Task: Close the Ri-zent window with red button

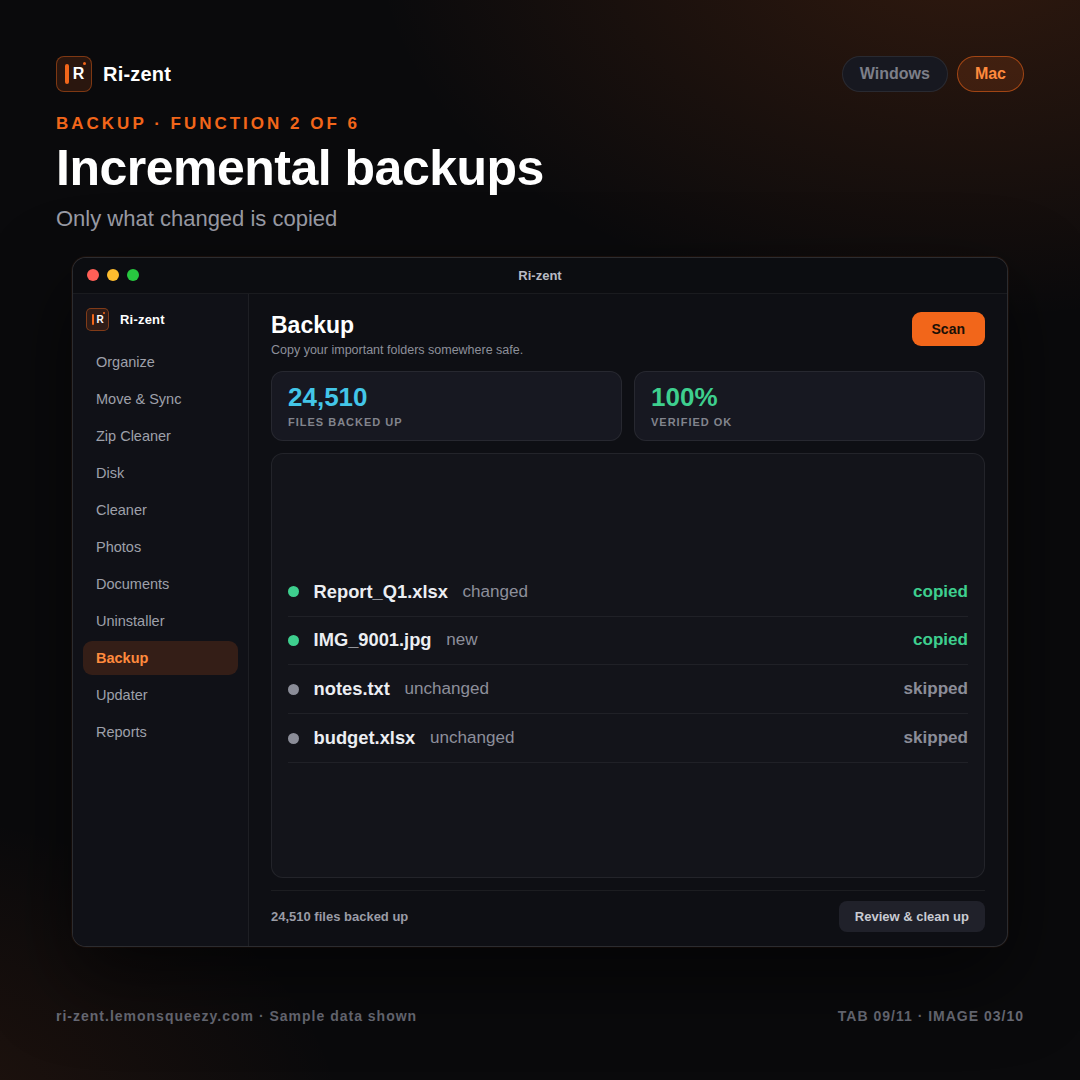Action: [x=93, y=276]
